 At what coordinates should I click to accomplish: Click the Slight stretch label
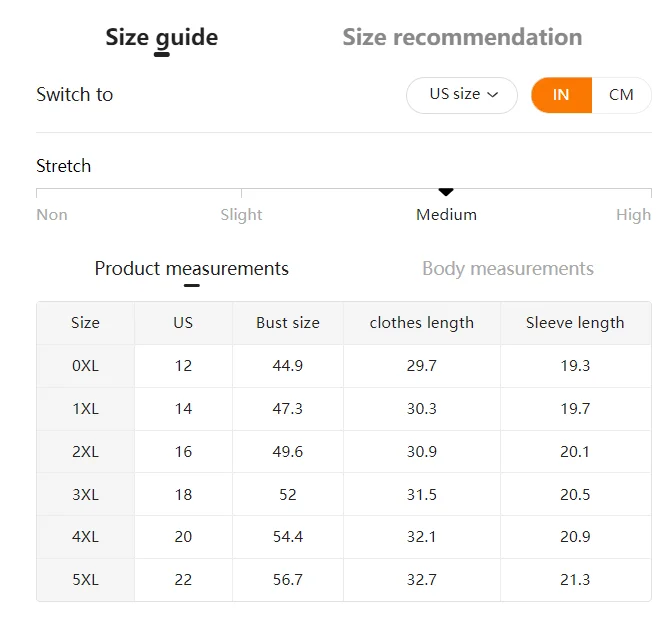[241, 215]
